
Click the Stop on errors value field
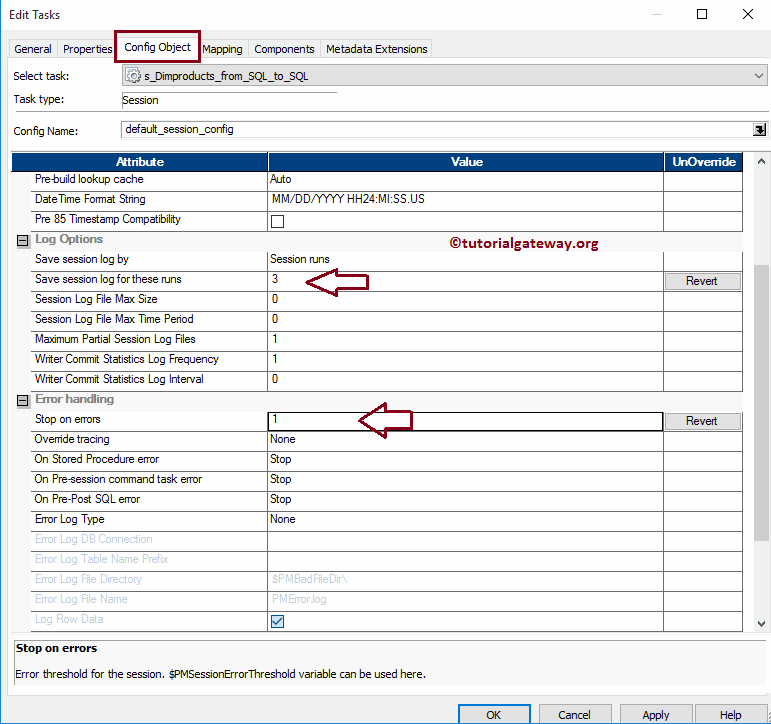(x=465, y=421)
